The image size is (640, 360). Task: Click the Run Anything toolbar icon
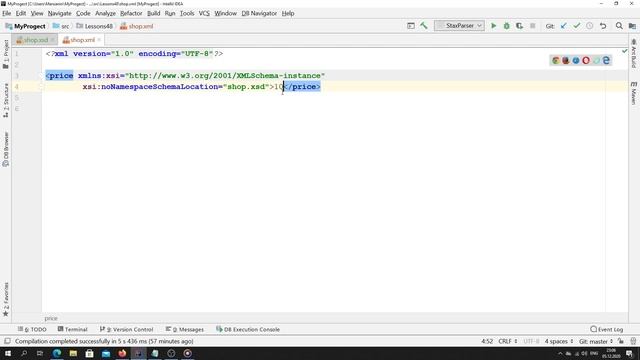(x=411, y=26)
